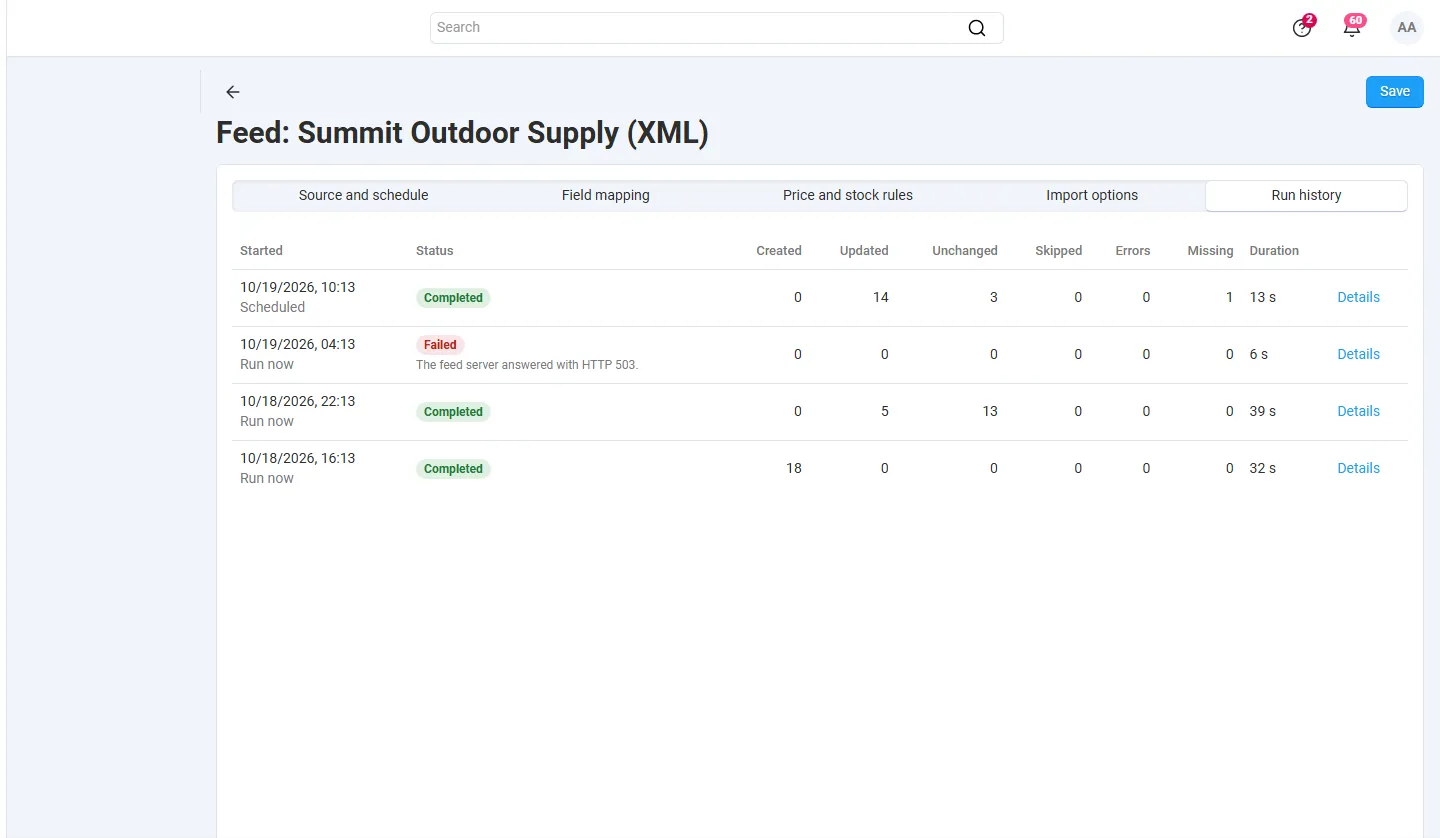Open the help icon with badge 2
The height and width of the screenshot is (838, 1440).
tap(1302, 28)
